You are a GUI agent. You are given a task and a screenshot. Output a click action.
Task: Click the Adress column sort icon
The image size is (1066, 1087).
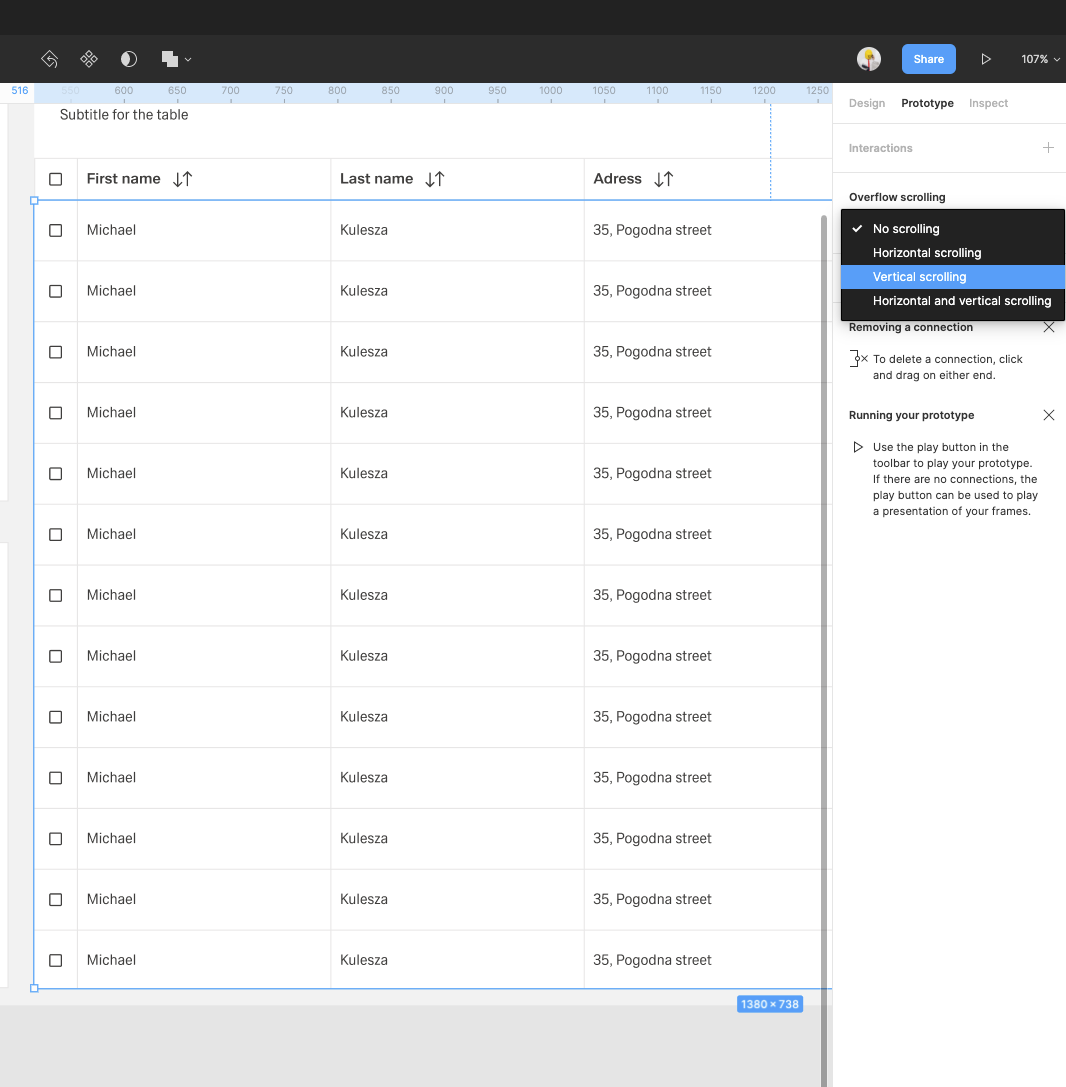[664, 179]
